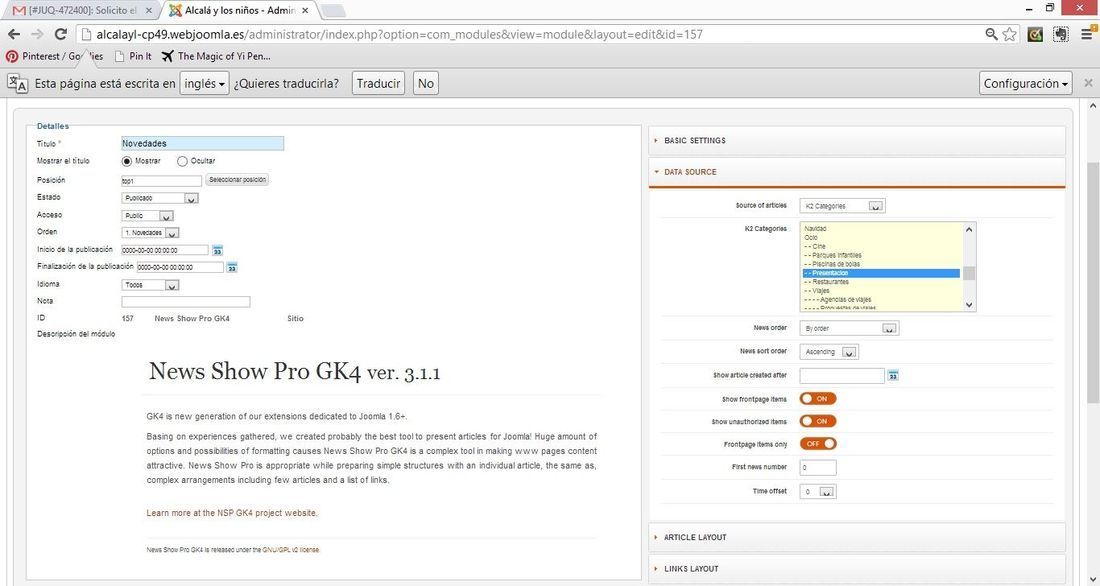Open Orden dropdown

coord(150,233)
